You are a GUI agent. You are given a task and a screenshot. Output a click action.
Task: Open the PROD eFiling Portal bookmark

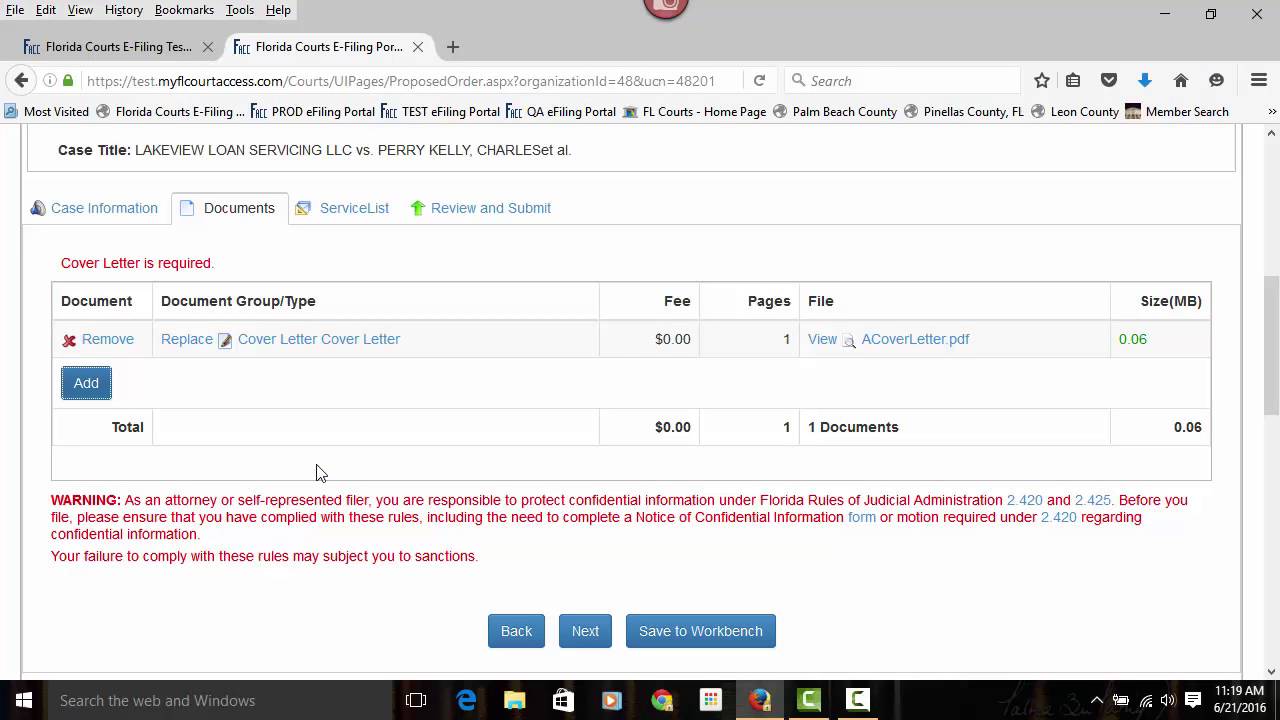(313, 112)
